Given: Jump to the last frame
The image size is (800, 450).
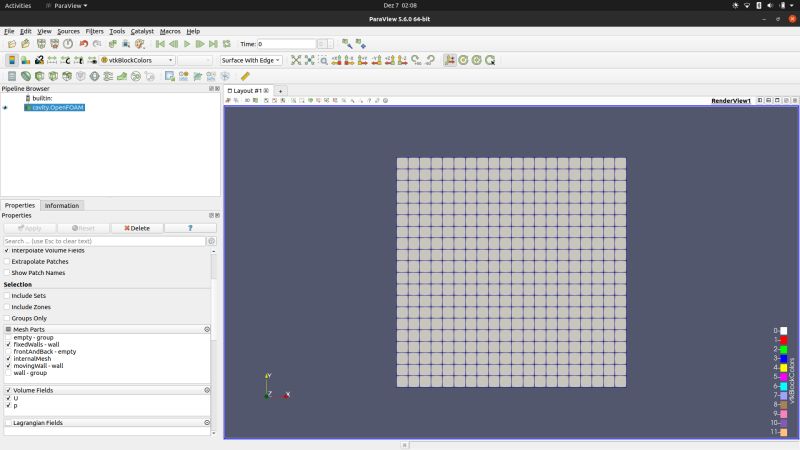Looking at the screenshot, I should [213, 44].
